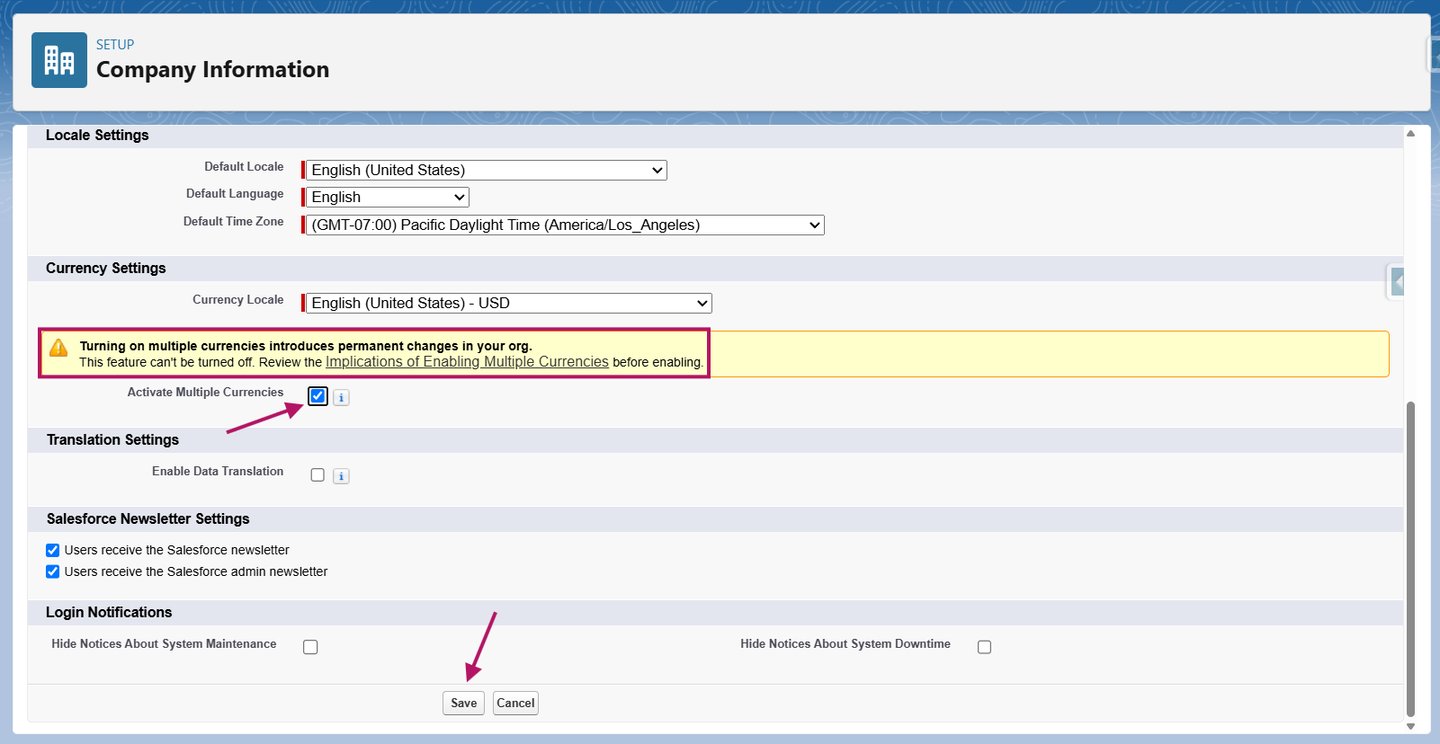
Task: Open the Default Locale dropdown
Action: point(486,170)
